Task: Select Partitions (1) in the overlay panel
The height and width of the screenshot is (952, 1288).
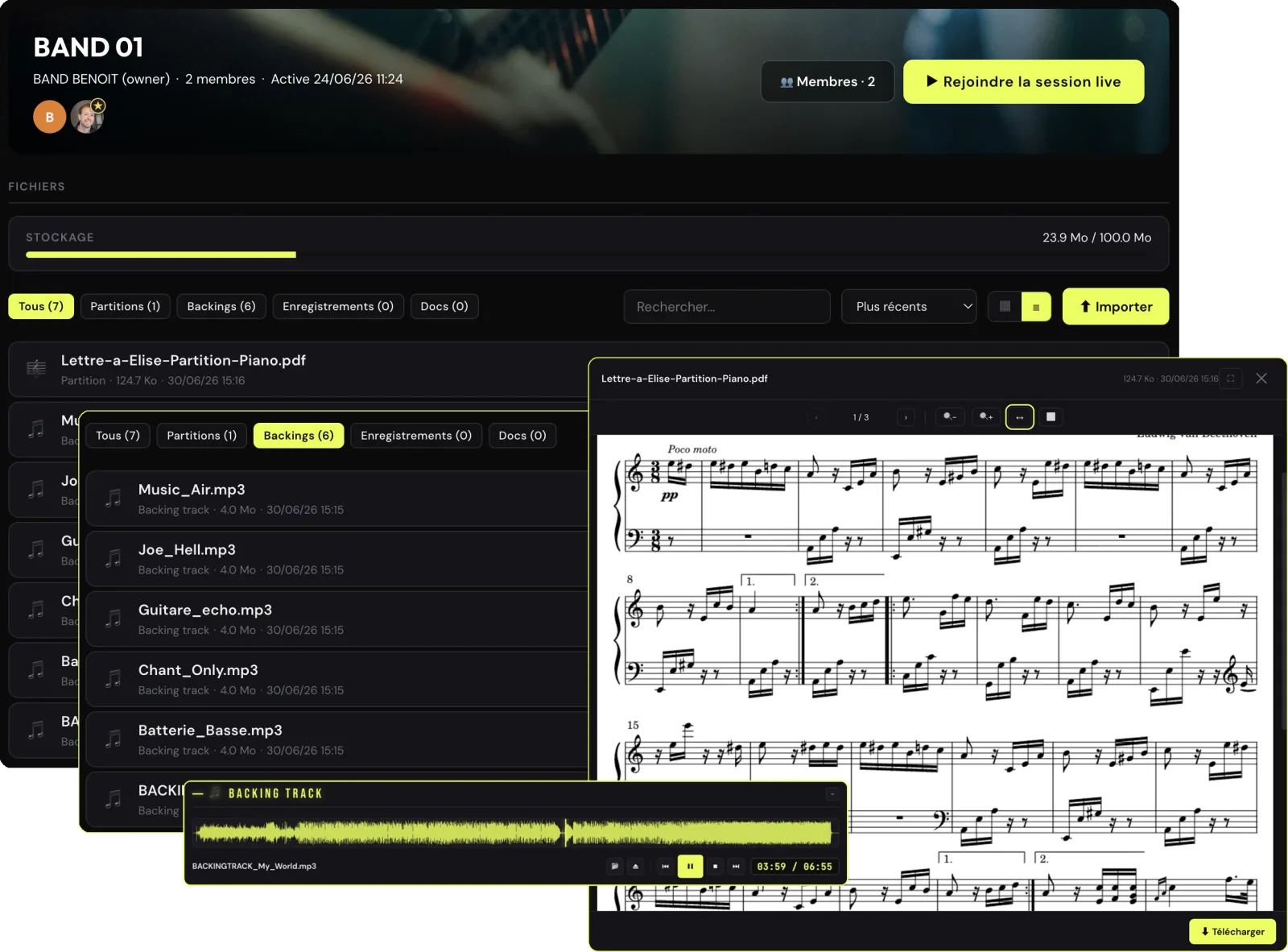Action: (x=202, y=436)
